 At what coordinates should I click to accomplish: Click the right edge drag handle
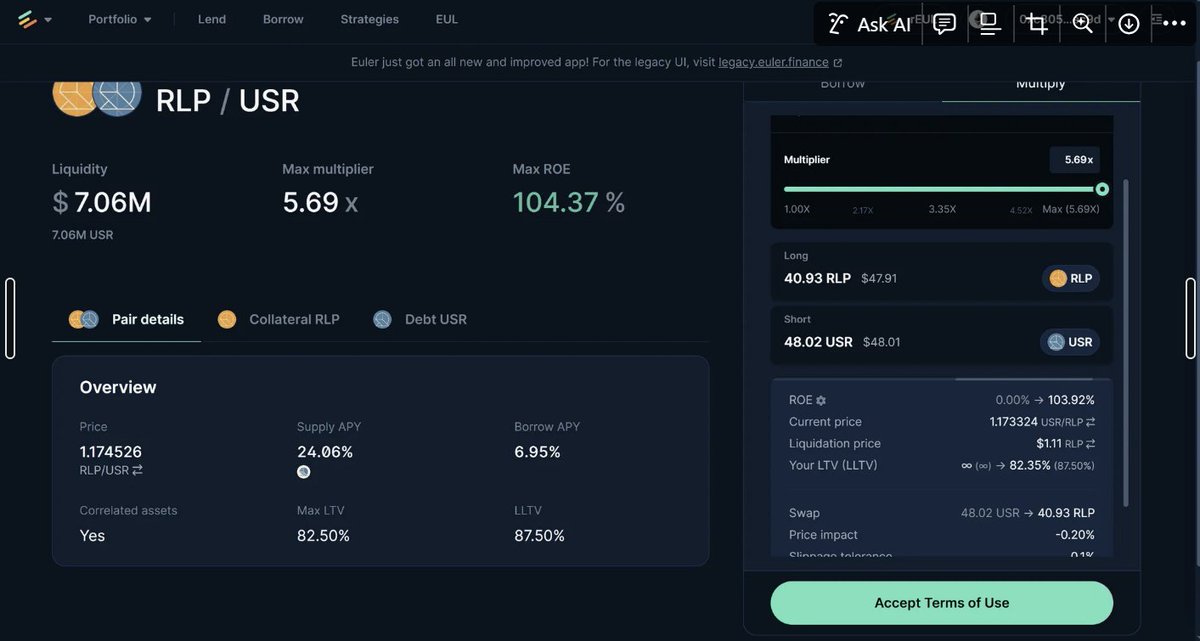coord(1190,318)
